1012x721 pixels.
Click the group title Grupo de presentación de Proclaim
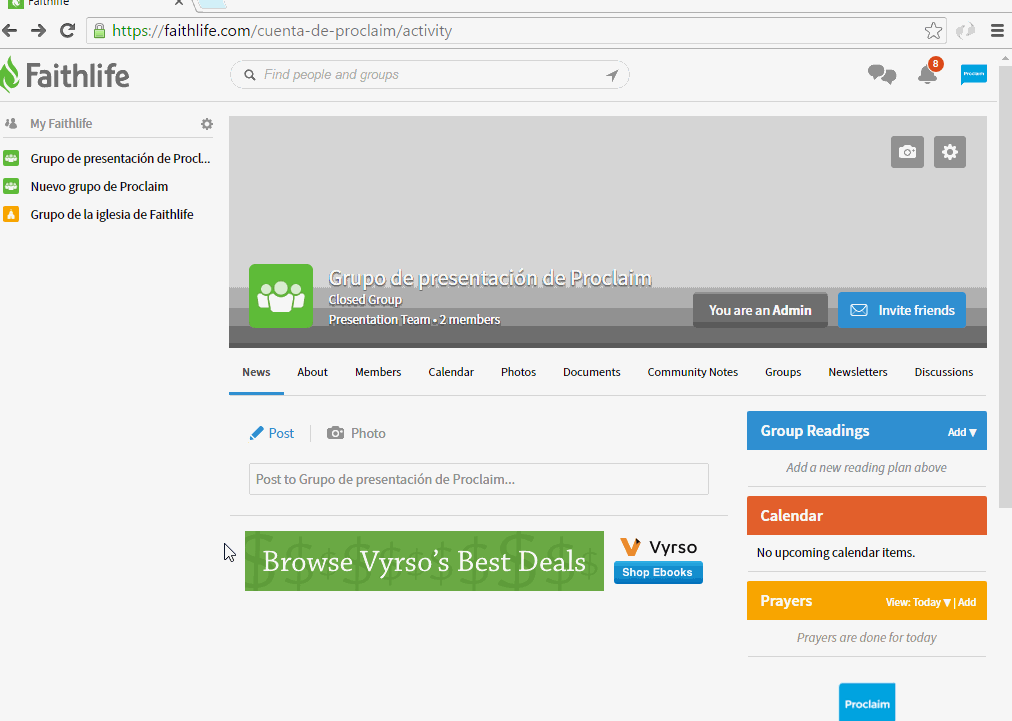click(490, 278)
